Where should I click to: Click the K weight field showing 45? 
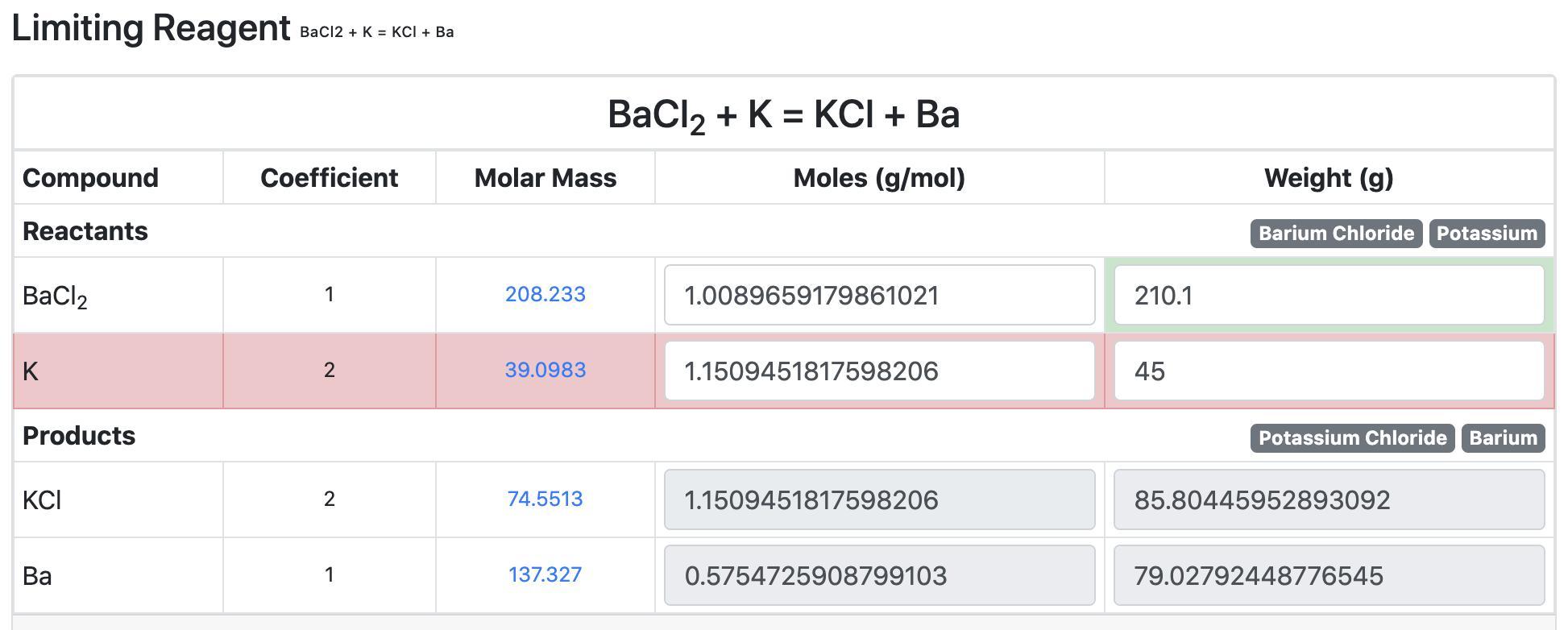[1329, 371]
